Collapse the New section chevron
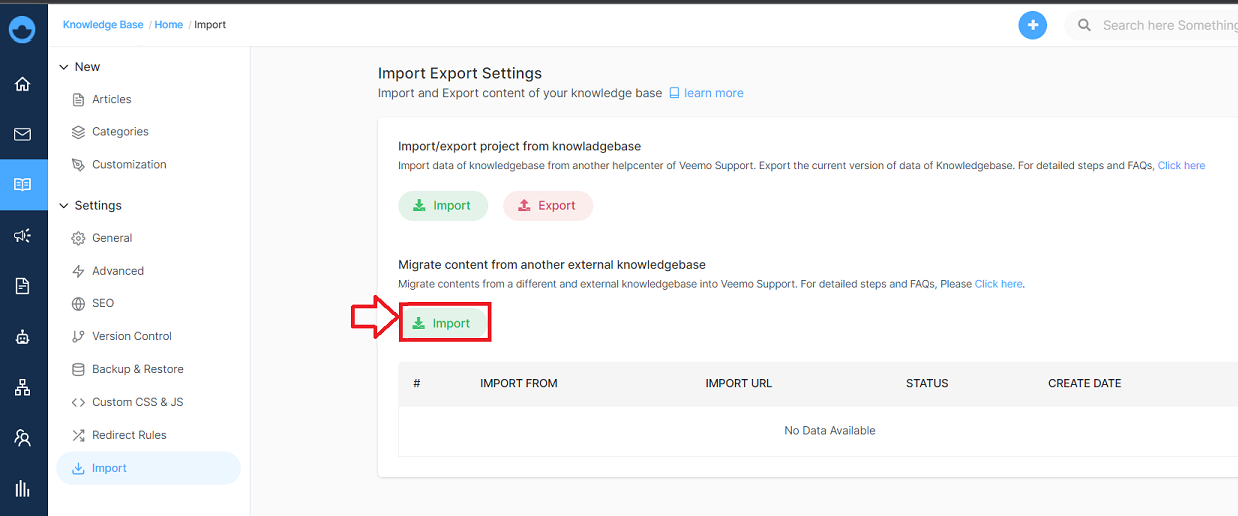 point(64,67)
